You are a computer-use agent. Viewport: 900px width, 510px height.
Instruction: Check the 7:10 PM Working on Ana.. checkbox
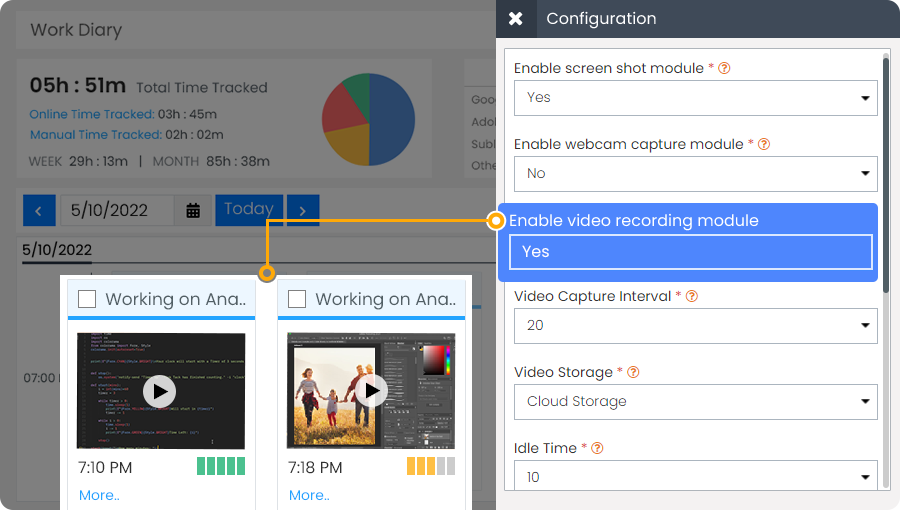[x=87, y=299]
